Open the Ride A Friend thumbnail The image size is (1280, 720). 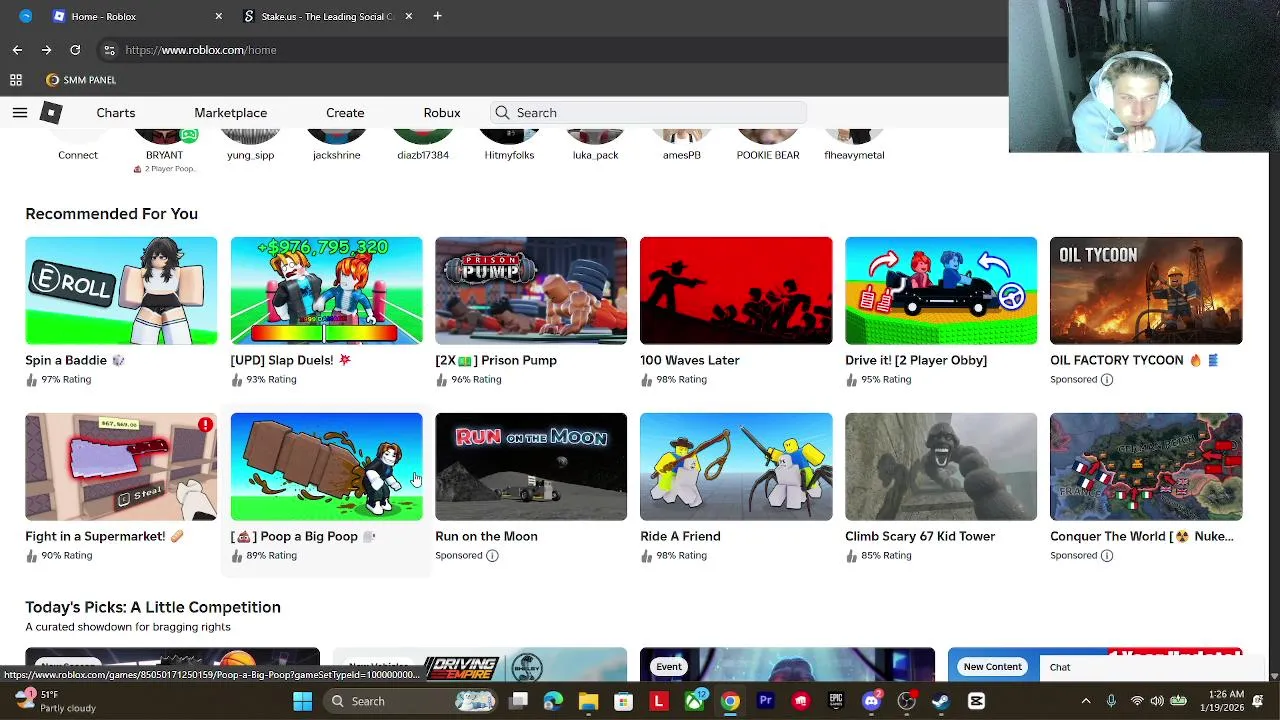point(736,466)
